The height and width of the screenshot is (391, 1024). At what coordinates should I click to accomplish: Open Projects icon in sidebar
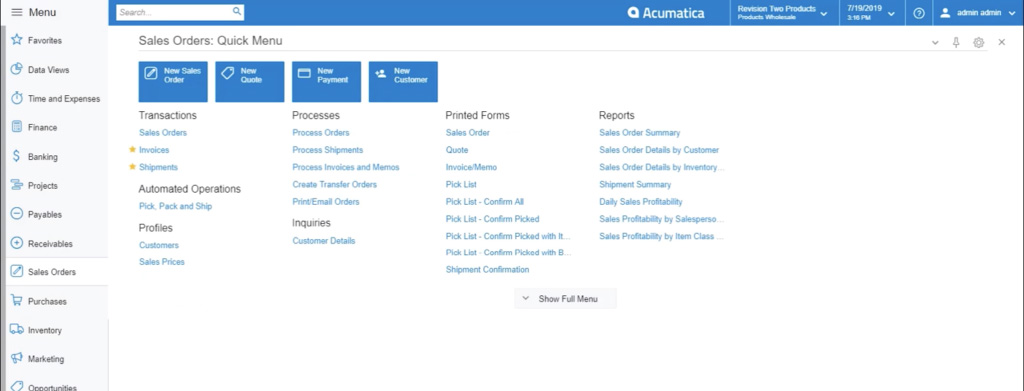click(17, 185)
